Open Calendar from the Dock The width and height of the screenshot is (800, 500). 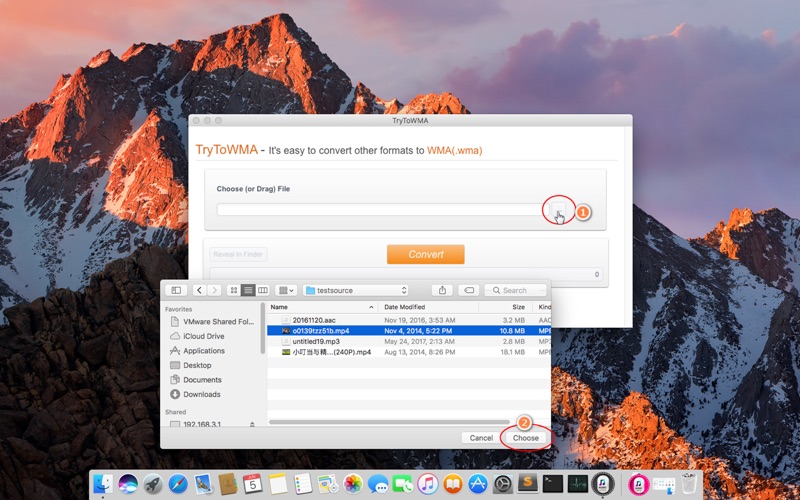(253, 484)
